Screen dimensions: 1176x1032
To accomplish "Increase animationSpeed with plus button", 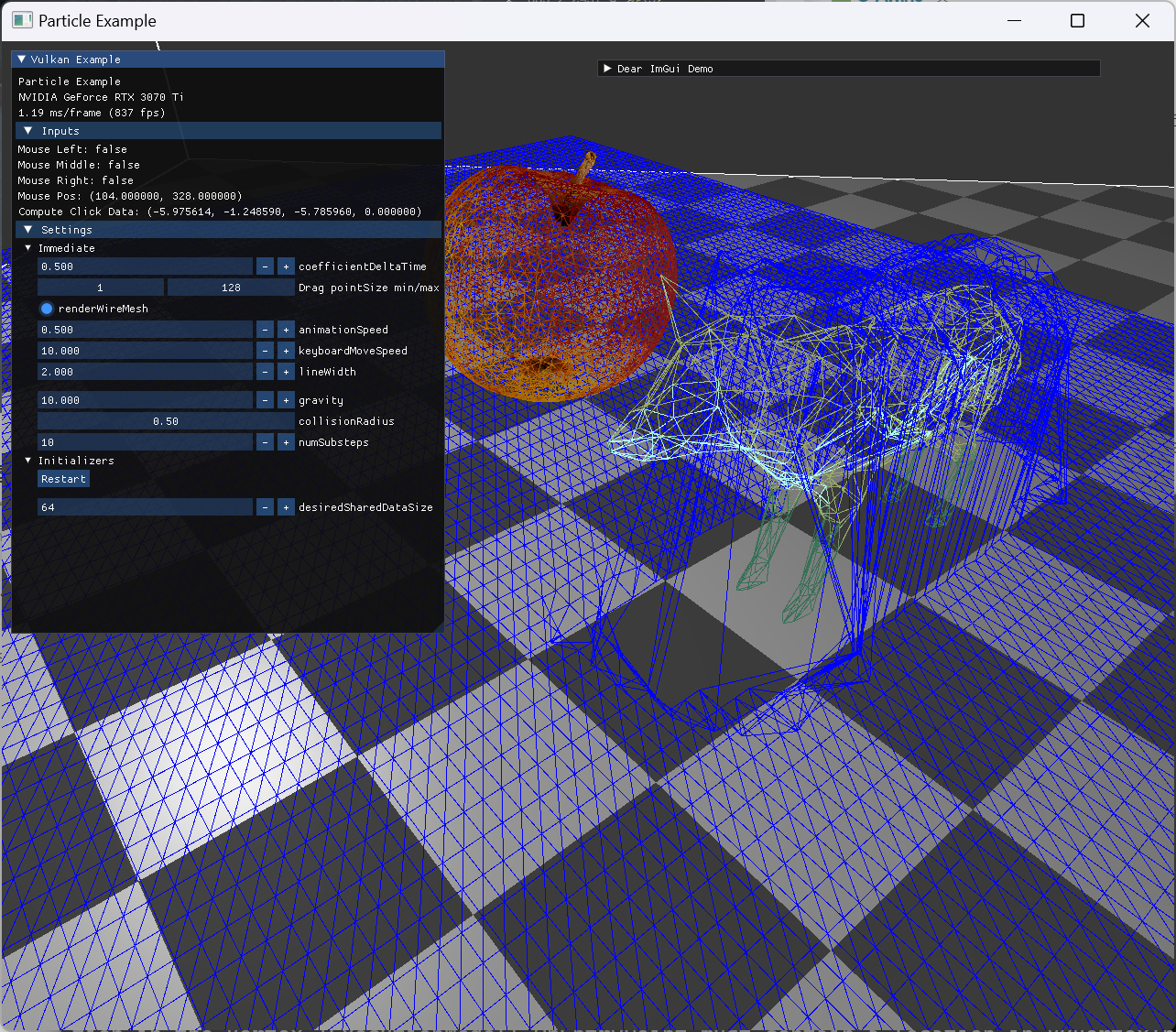I will pyautogui.click(x=286, y=330).
